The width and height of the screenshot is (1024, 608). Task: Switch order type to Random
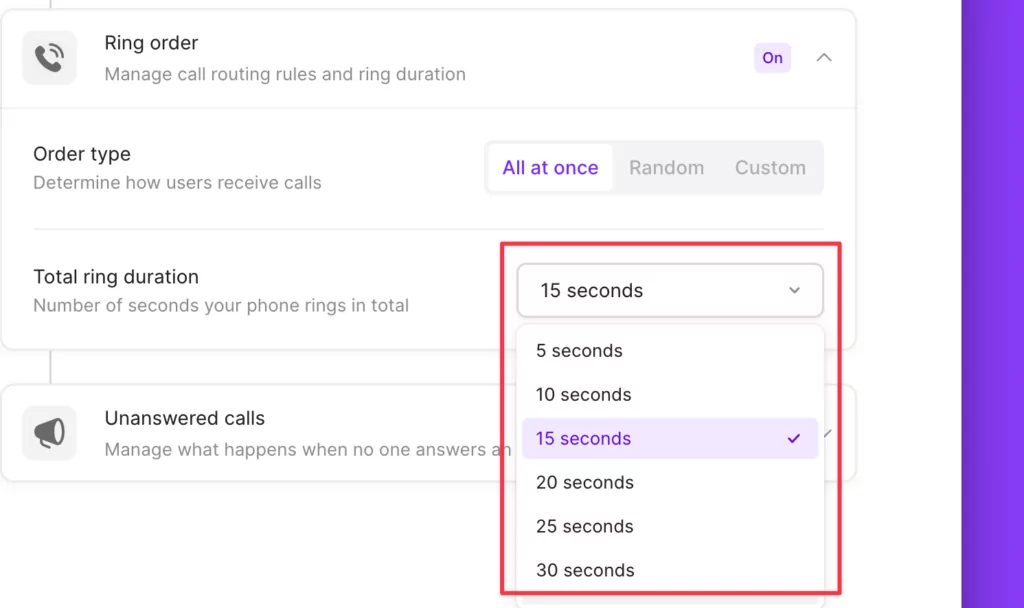666,168
